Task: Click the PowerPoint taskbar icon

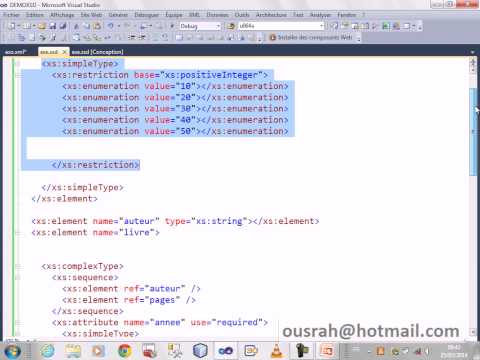Action: point(327,351)
